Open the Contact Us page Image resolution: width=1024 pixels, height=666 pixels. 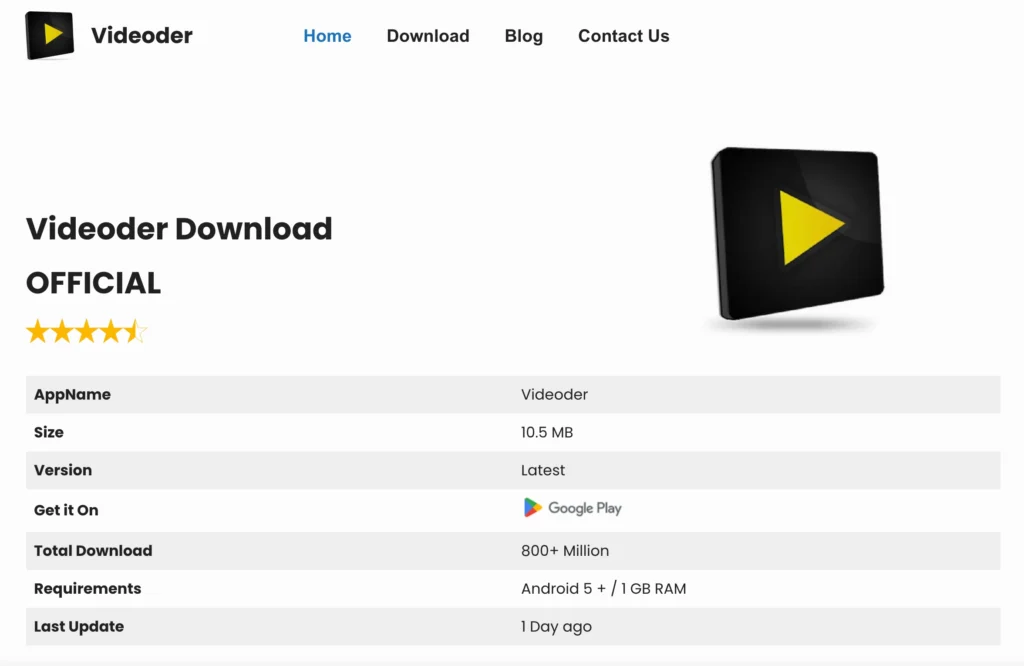[623, 36]
